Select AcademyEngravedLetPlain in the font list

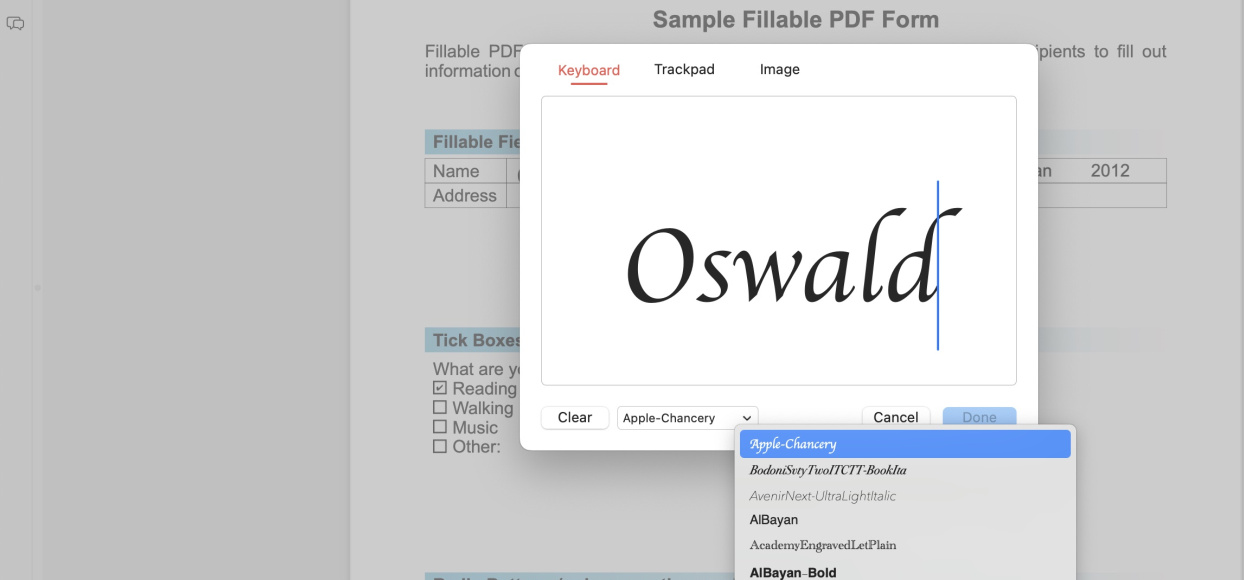coord(903,545)
